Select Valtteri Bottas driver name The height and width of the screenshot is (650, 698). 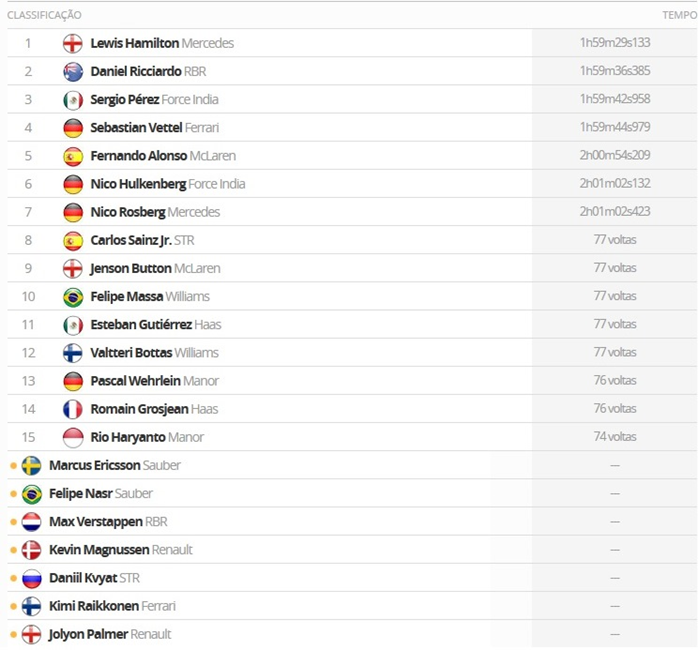point(130,353)
